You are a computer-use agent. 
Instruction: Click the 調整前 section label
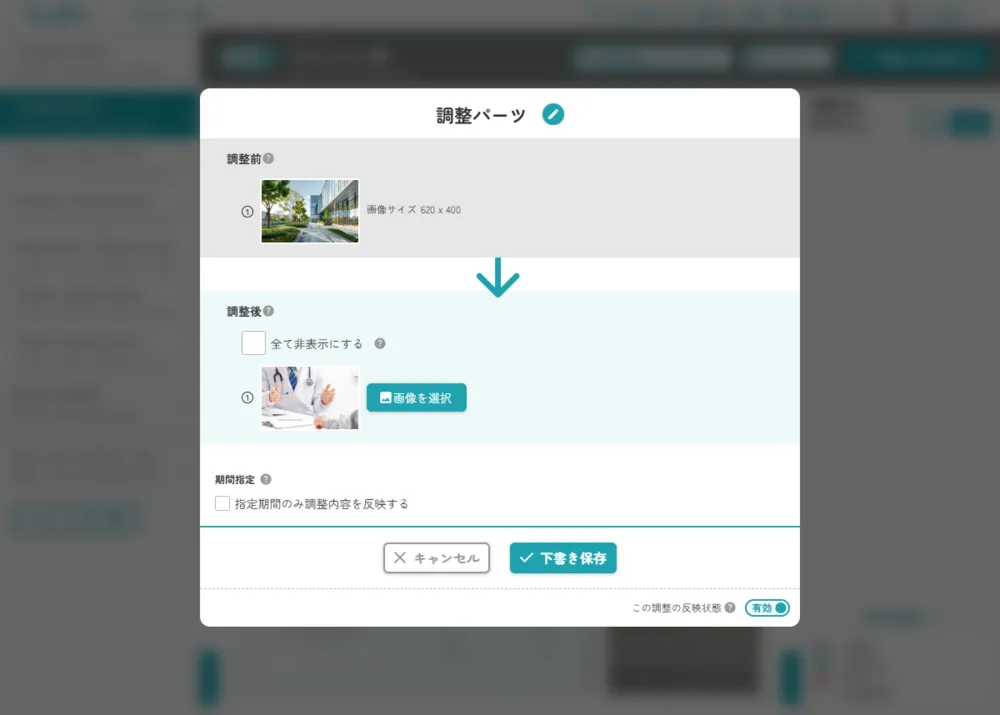pyautogui.click(x=244, y=159)
